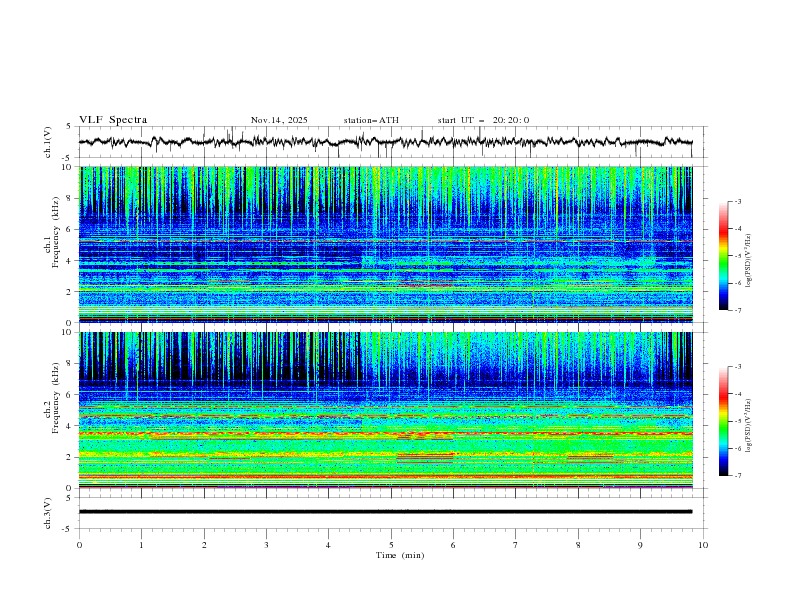Click the 'station=ATH' label
The image size is (792, 612).
point(371,120)
